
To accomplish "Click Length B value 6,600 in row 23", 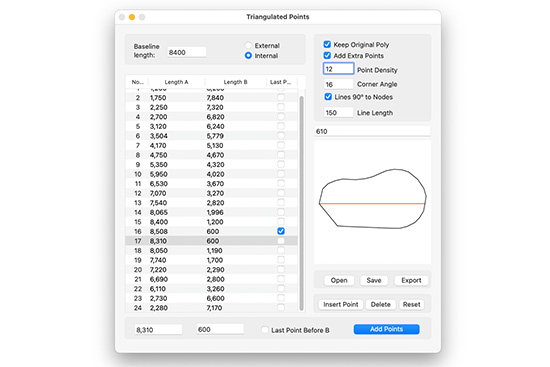I will [x=215, y=298].
